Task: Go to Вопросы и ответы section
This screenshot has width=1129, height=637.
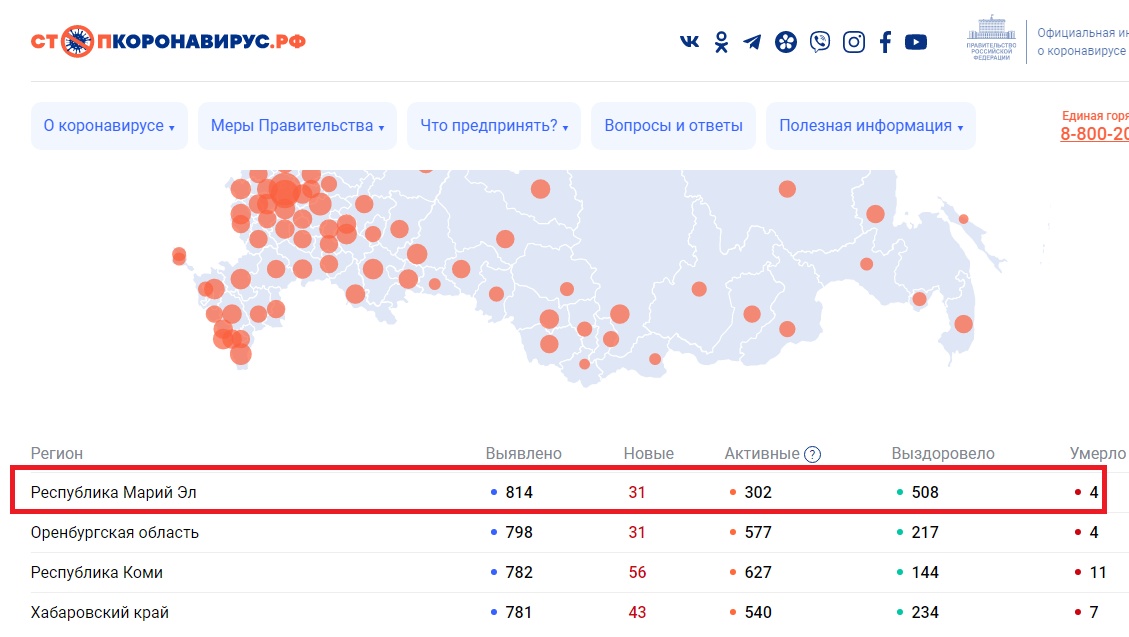Action: (x=673, y=126)
